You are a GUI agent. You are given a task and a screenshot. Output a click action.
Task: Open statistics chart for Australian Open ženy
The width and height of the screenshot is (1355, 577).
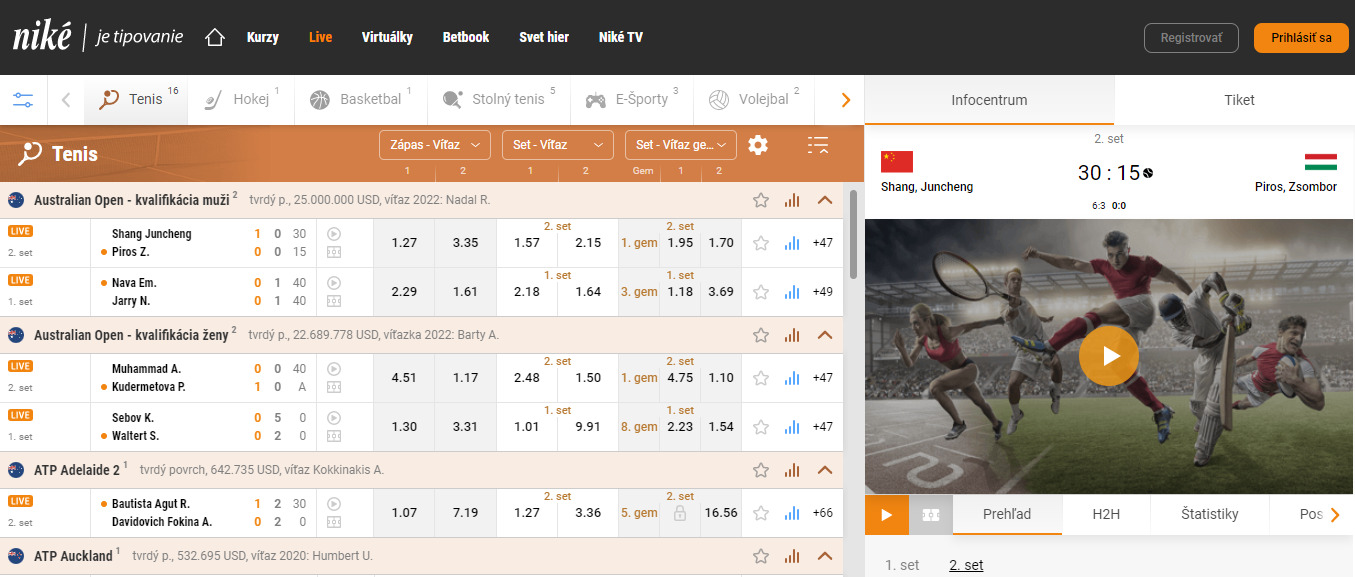point(792,335)
